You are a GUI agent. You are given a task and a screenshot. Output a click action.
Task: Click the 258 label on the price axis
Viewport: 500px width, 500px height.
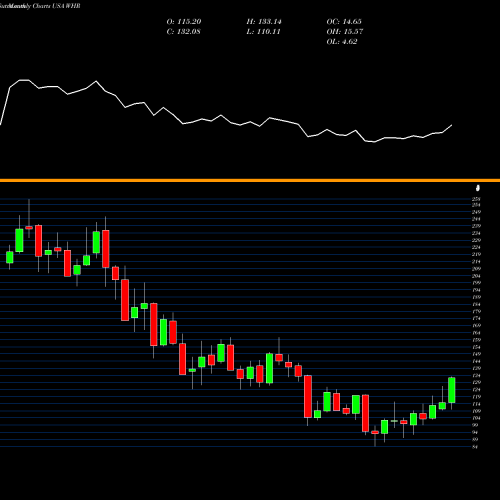(x=476, y=199)
